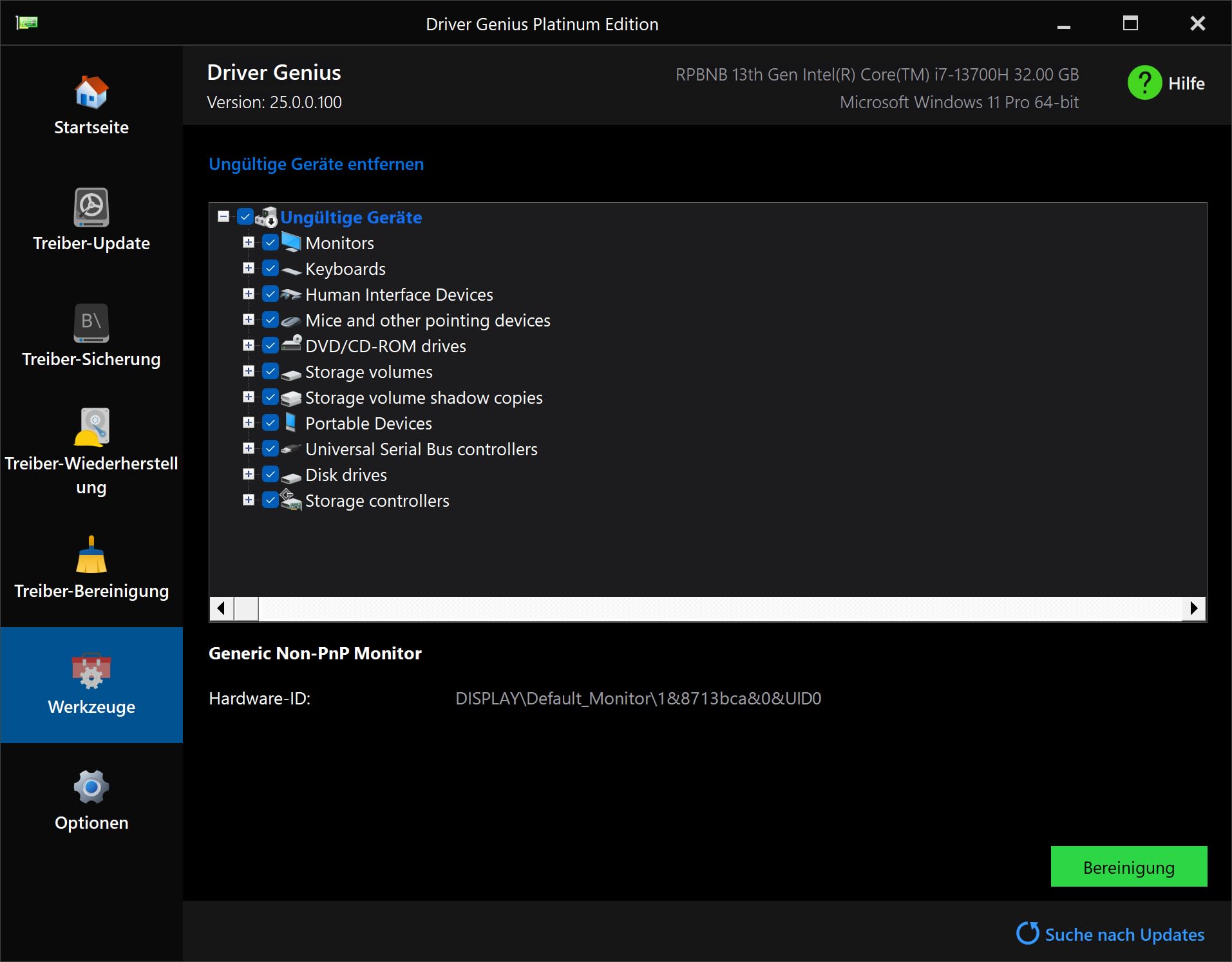Uncheck Storage volumes checkbox

click(x=270, y=371)
